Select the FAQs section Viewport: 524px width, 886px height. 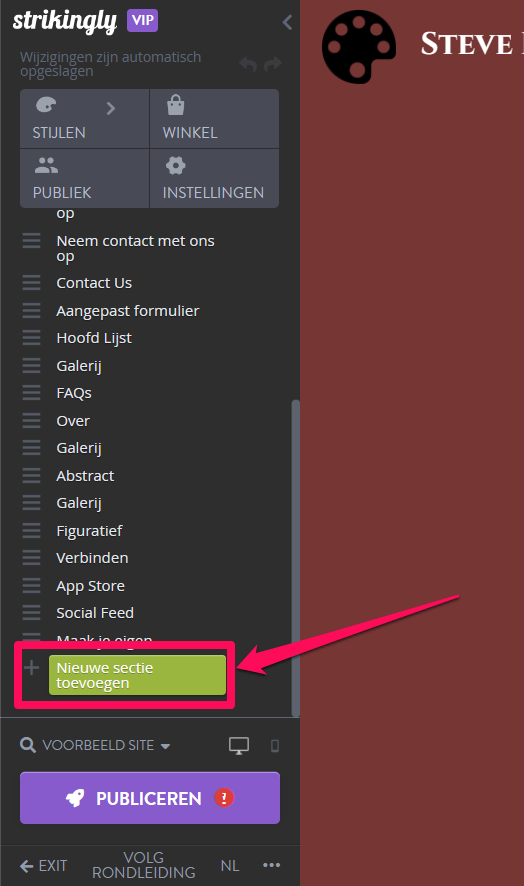pyautogui.click(x=74, y=393)
